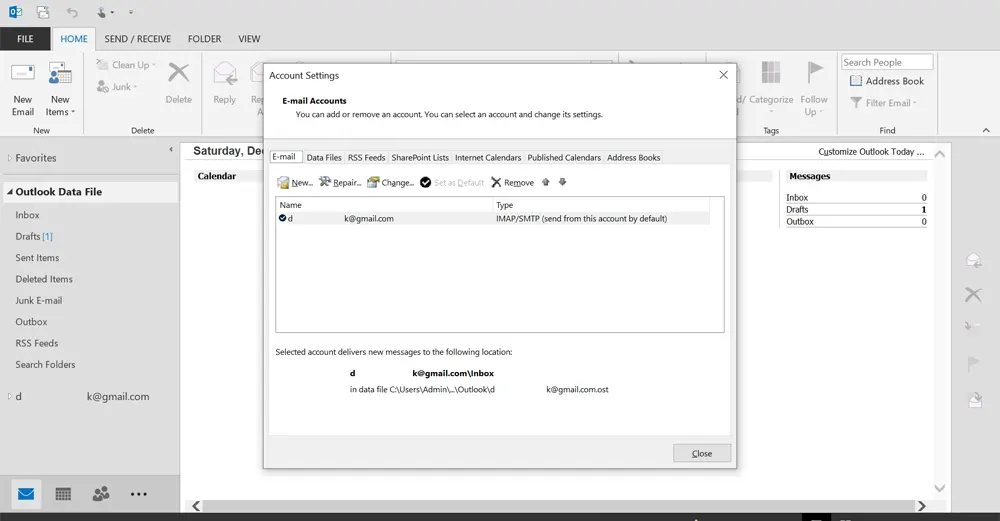Click the Send/Receive All Folders quick access icon
This screenshot has width=1000, height=521.
pyautogui.click(x=43, y=11)
